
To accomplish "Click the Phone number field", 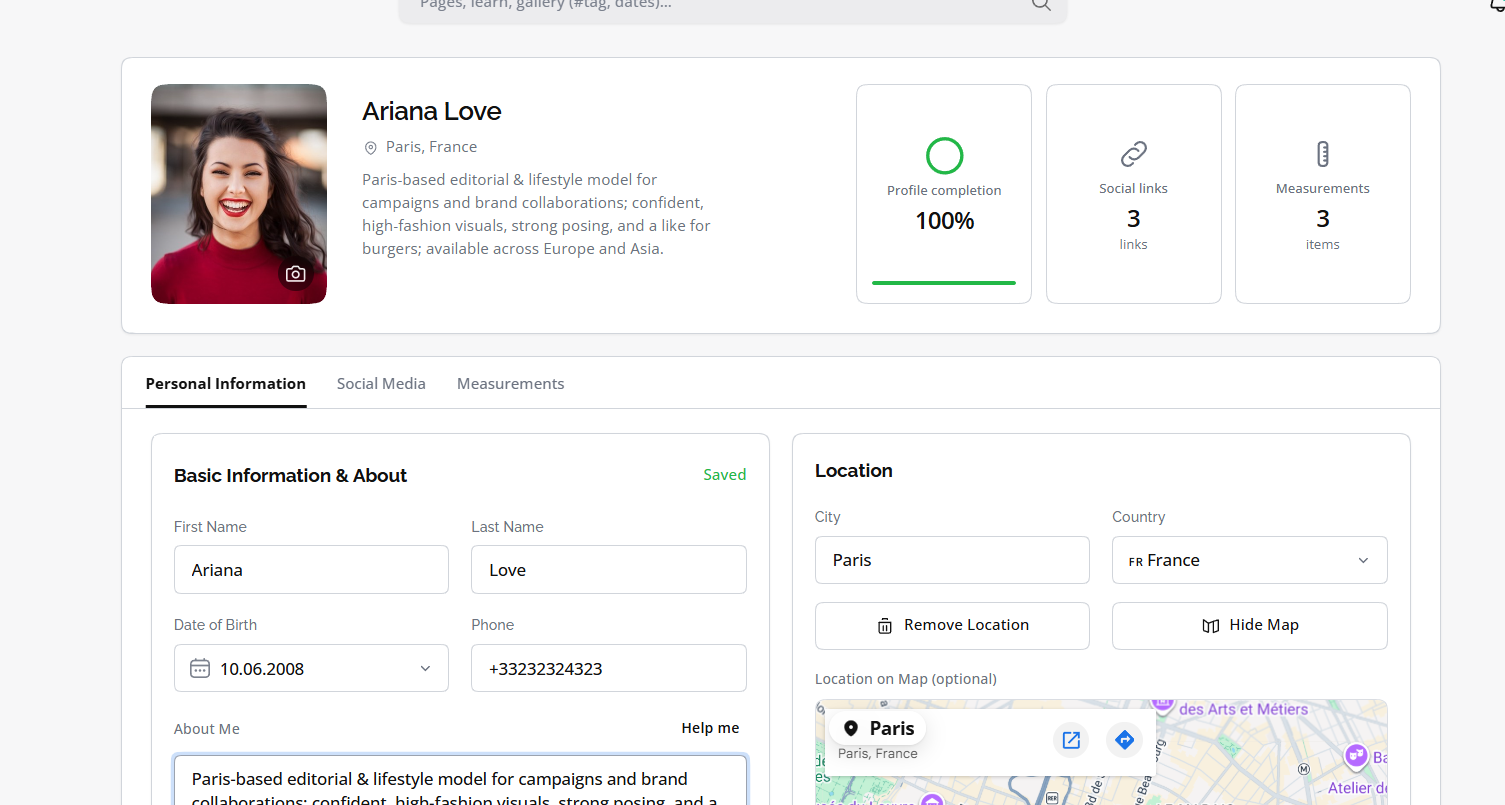I will coord(608,668).
